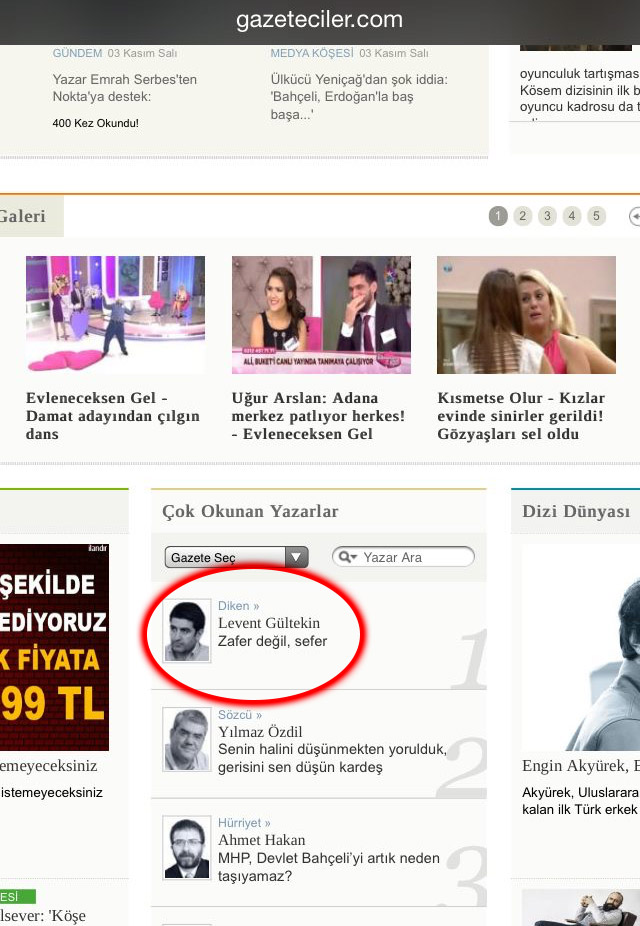Open the Diken newspaper link

[x=238, y=606]
